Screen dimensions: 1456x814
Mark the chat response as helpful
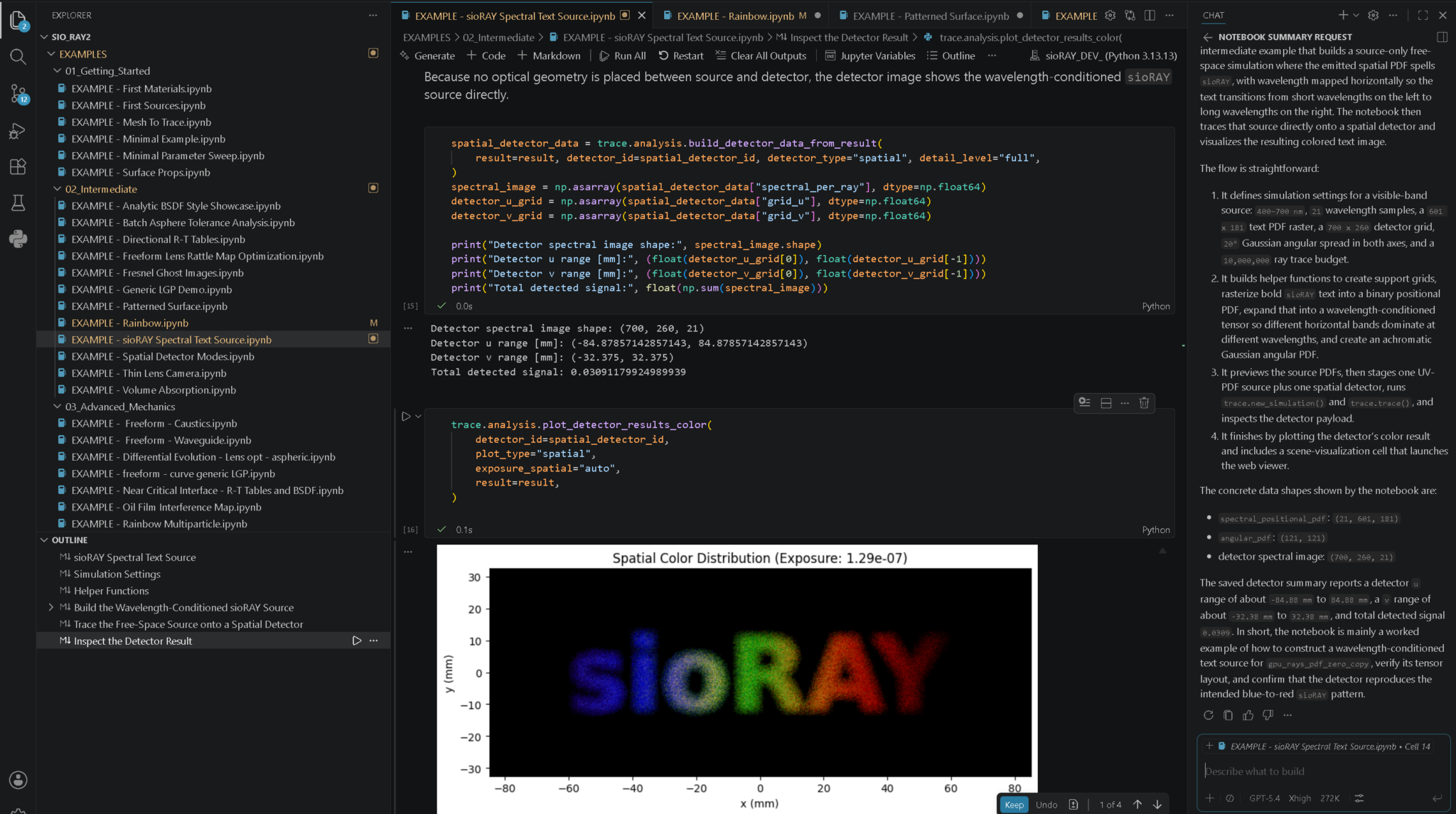tap(1248, 715)
